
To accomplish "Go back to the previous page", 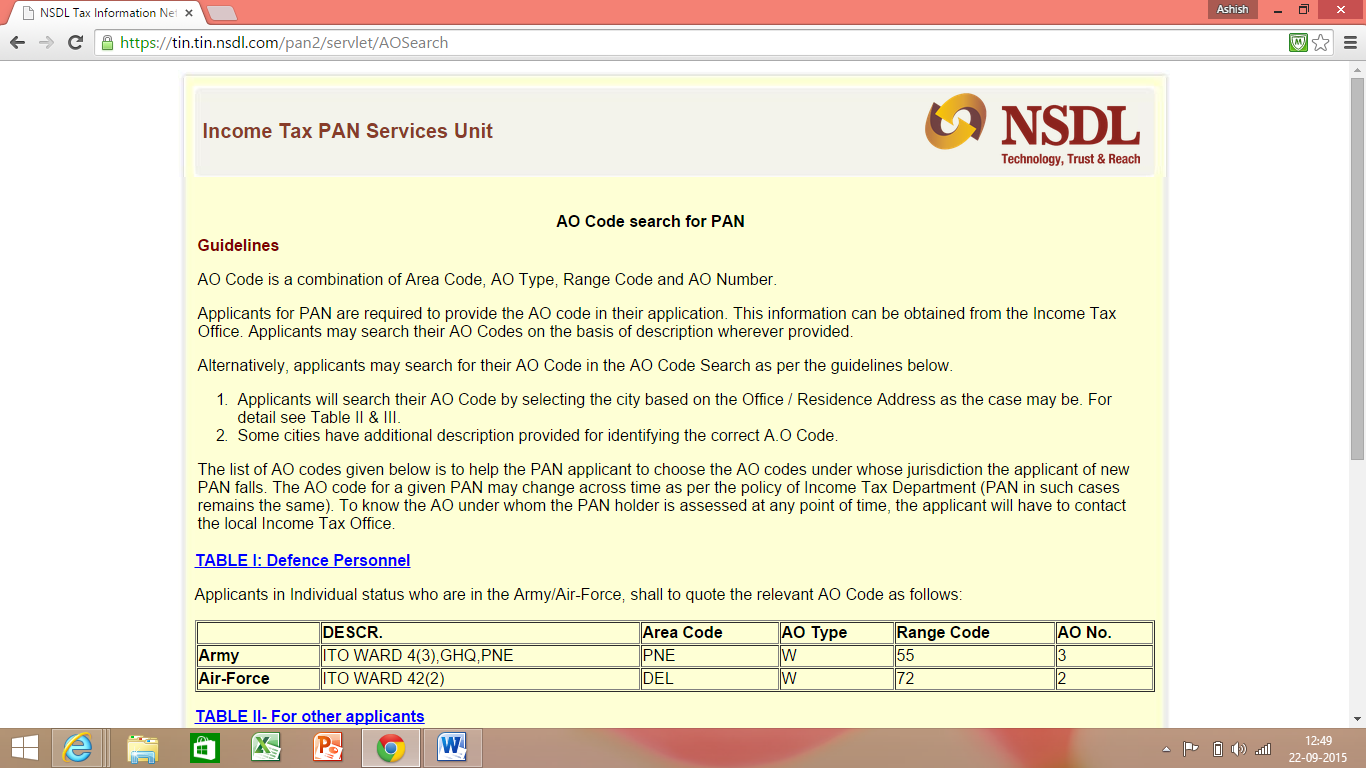I will coord(17,43).
